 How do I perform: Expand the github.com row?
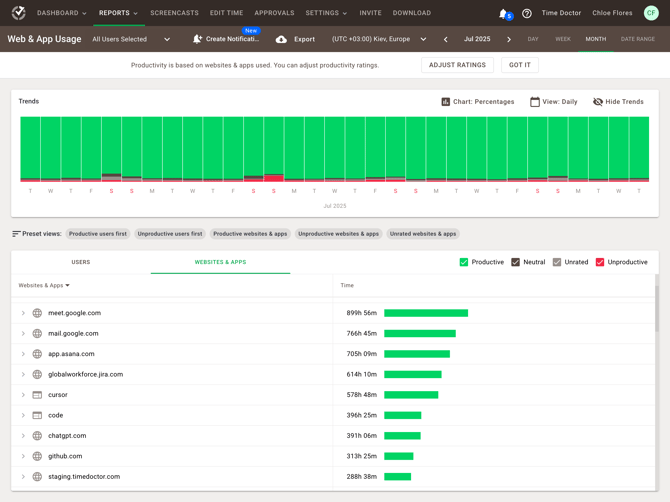pos(23,456)
